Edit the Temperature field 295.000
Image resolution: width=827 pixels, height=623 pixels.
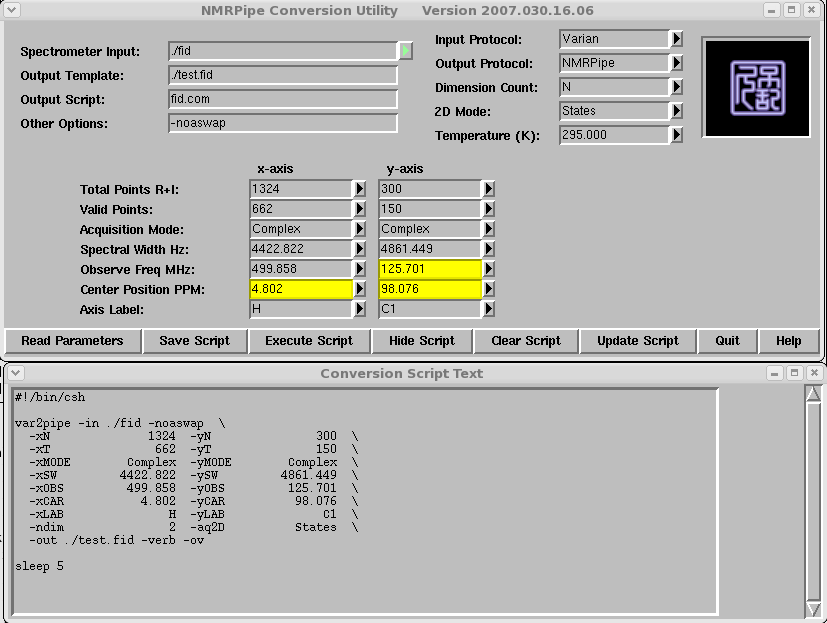click(614, 136)
